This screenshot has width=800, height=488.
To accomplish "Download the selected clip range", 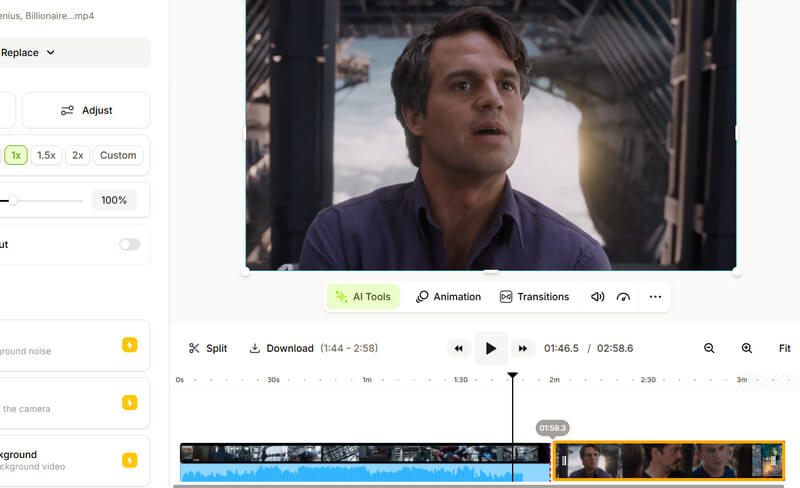I will point(281,348).
